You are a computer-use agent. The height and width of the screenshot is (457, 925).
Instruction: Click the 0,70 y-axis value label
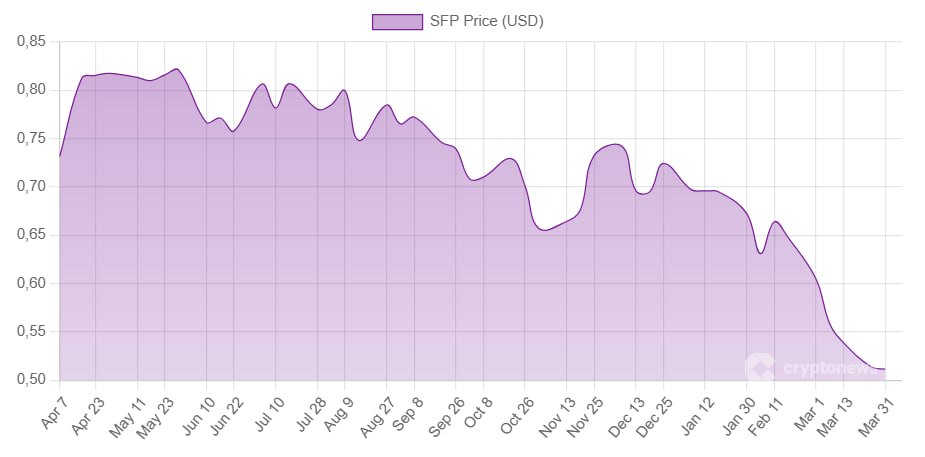31,187
